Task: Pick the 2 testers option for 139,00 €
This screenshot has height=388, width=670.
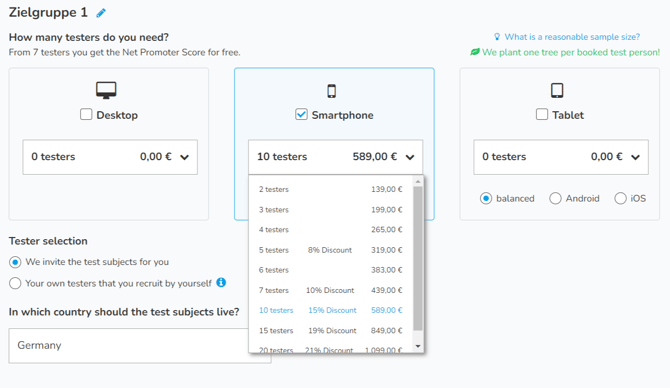Action: (331, 189)
